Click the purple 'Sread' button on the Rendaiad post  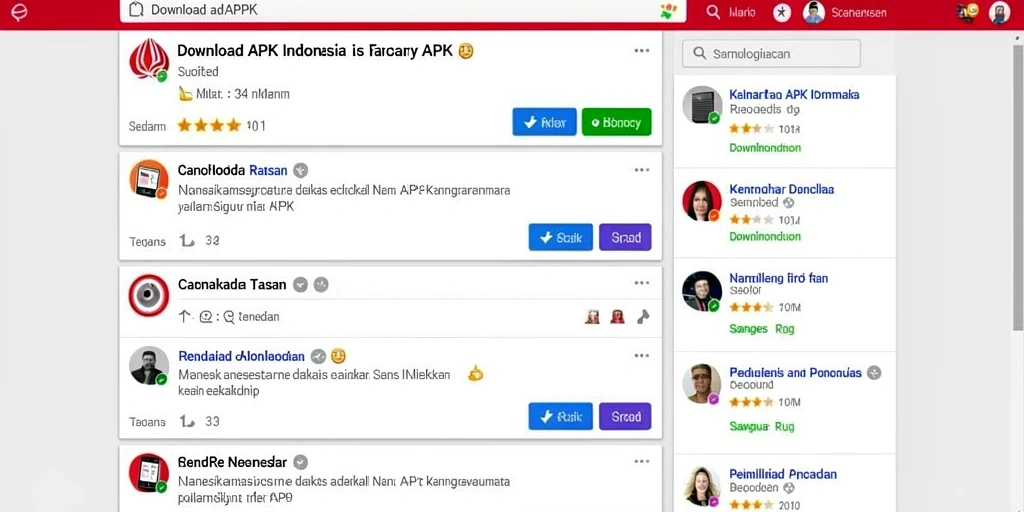[x=625, y=417]
